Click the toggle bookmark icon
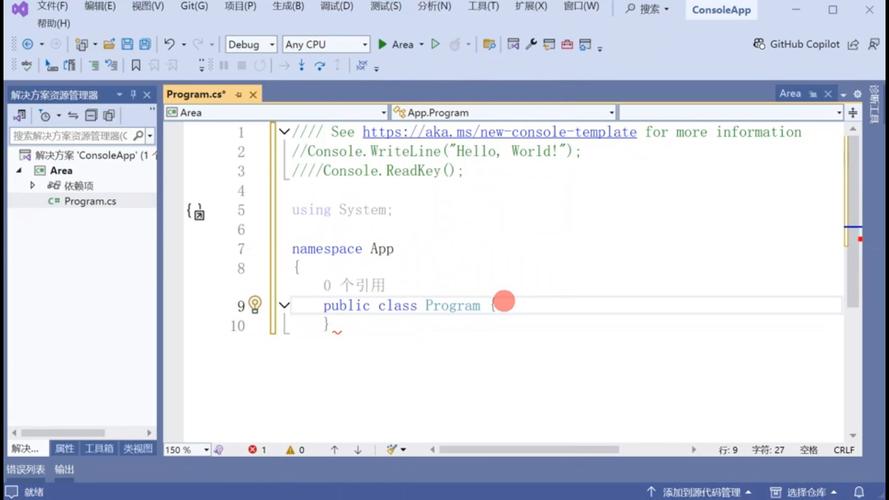Viewport: 889px width, 500px height. [136, 66]
